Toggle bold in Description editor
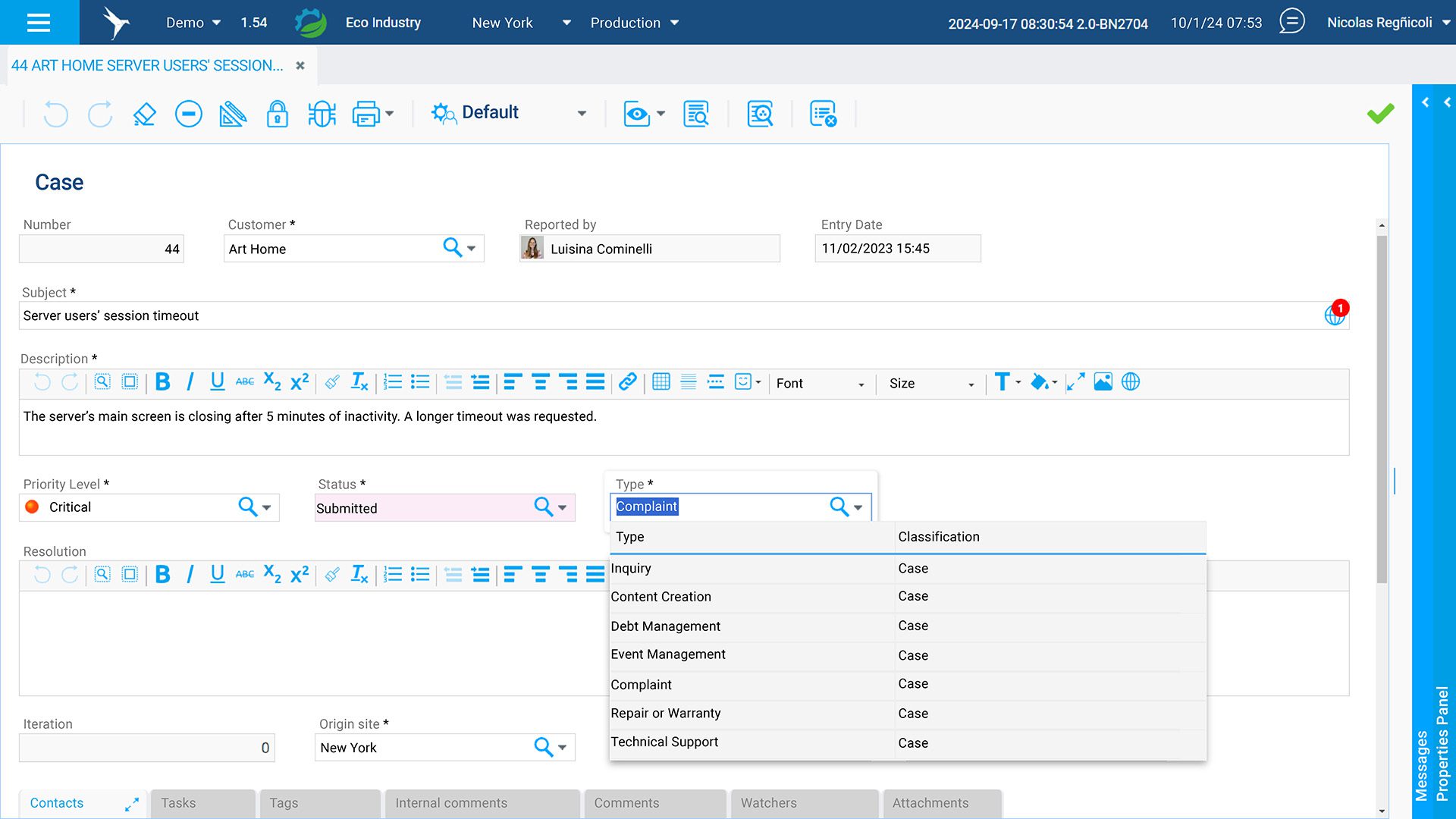This screenshot has width=1456, height=819. pyautogui.click(x=162, y=382)
